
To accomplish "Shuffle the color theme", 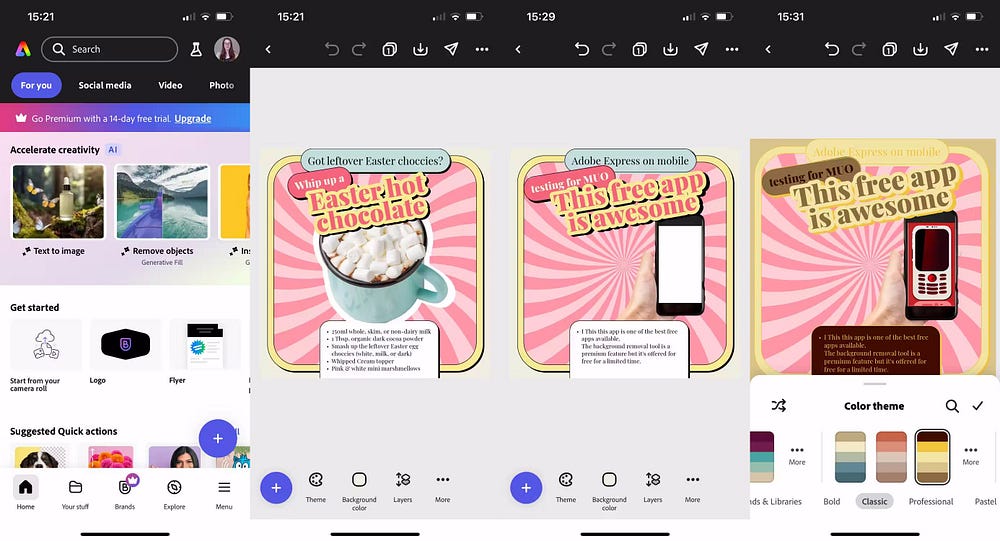I will point(779,406).
